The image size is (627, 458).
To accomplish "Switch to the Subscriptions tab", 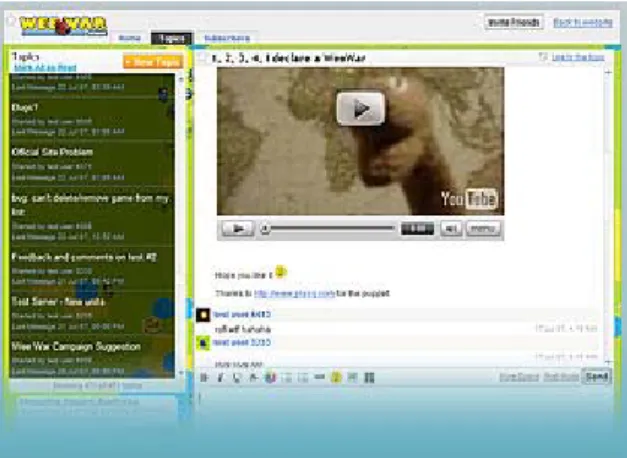I will pyautogui.click(x=227, y=38).
